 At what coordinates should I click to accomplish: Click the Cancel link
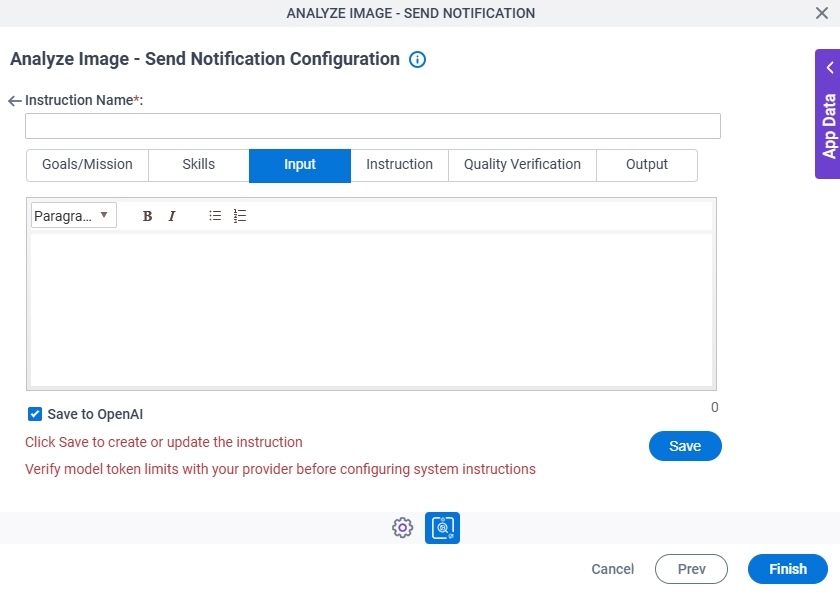click(612, 569)
